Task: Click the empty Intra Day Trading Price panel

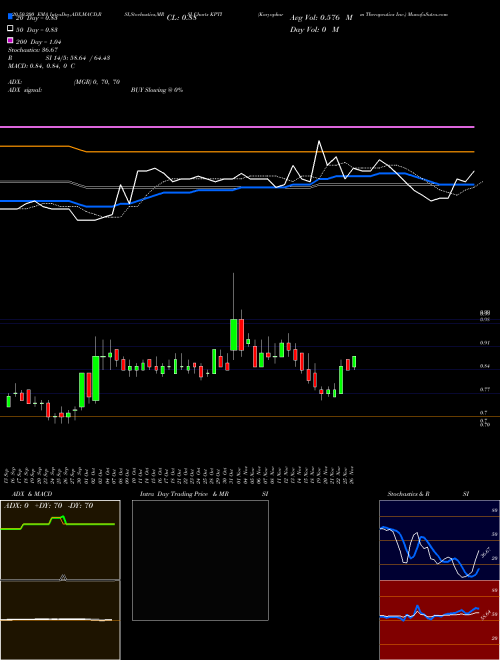Action: [200, 560]
